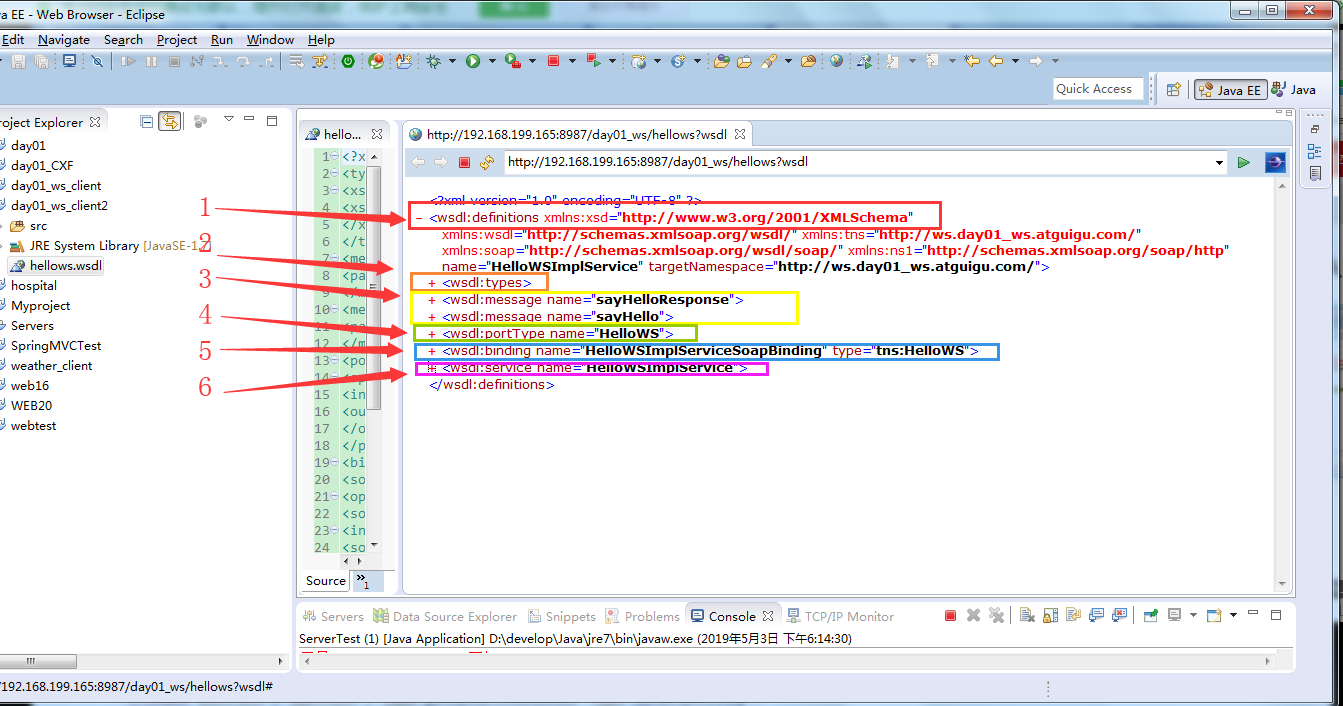
Task: Close the hellows?wsdl Web Browser tab
Action: [x=740, y=134]
